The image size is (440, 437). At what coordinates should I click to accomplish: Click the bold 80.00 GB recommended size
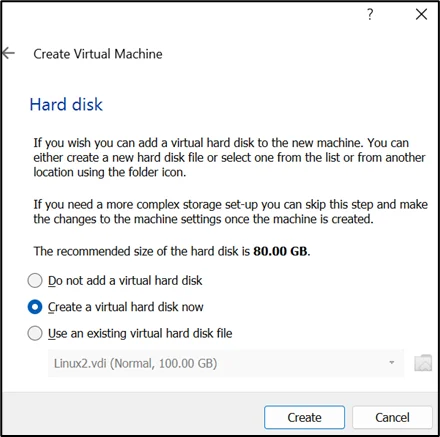tap(280, 251)
